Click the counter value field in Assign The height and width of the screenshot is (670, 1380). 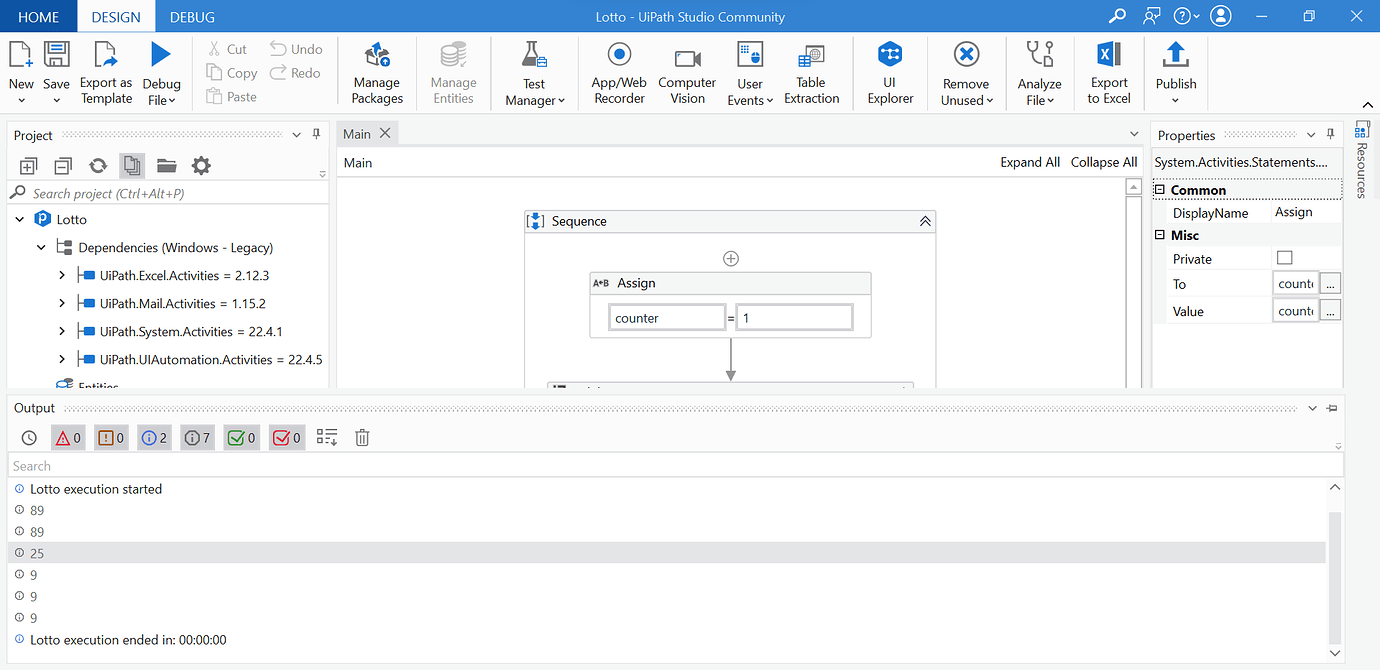(793, 316)
